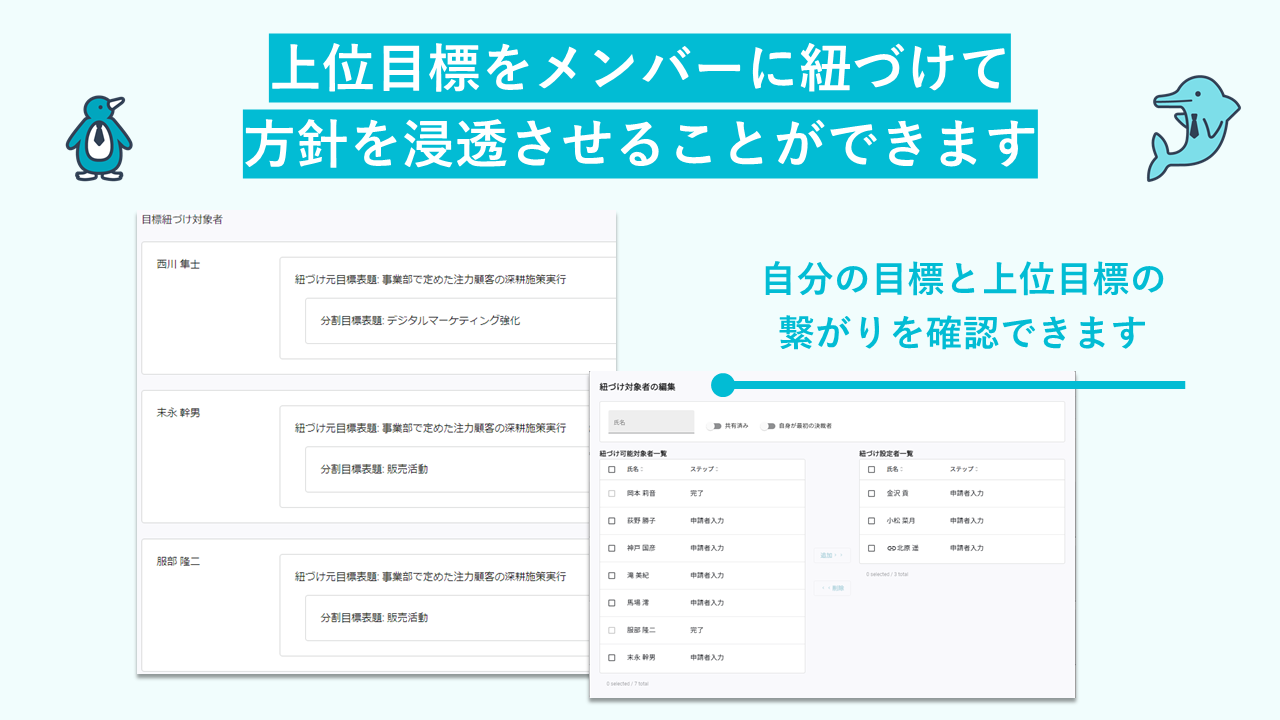
Task: Check the box for 荻野 勝子
Action: pos(612,521)
